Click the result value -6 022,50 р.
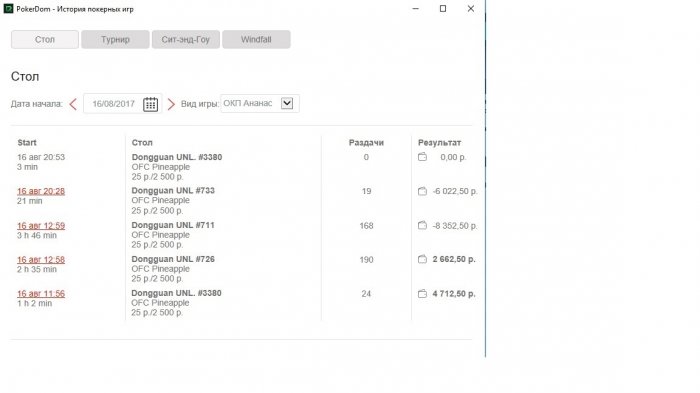The image size is (700, 393). [x=455, y=191]
